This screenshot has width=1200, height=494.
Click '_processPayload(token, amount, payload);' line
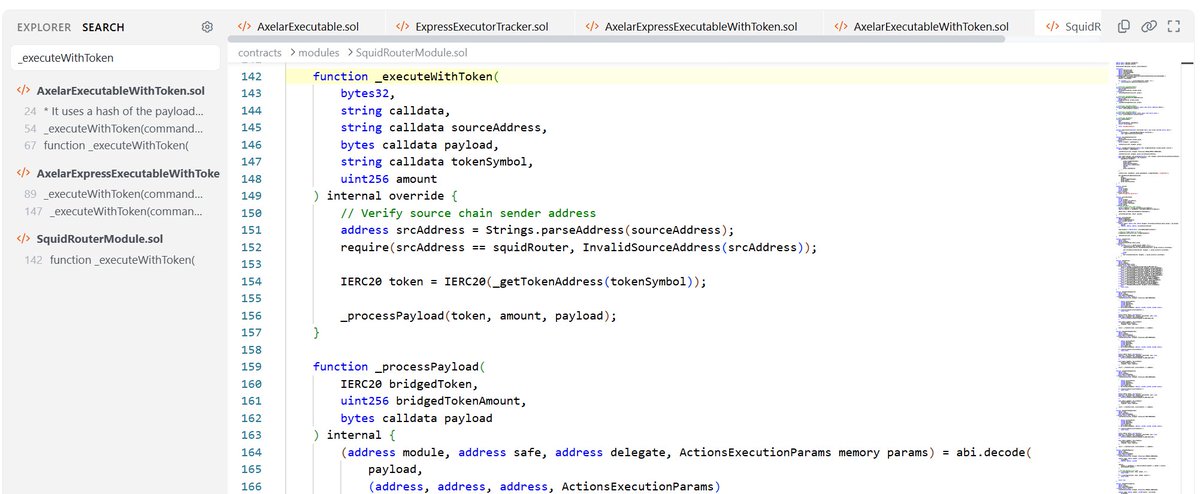click(479, 316)
